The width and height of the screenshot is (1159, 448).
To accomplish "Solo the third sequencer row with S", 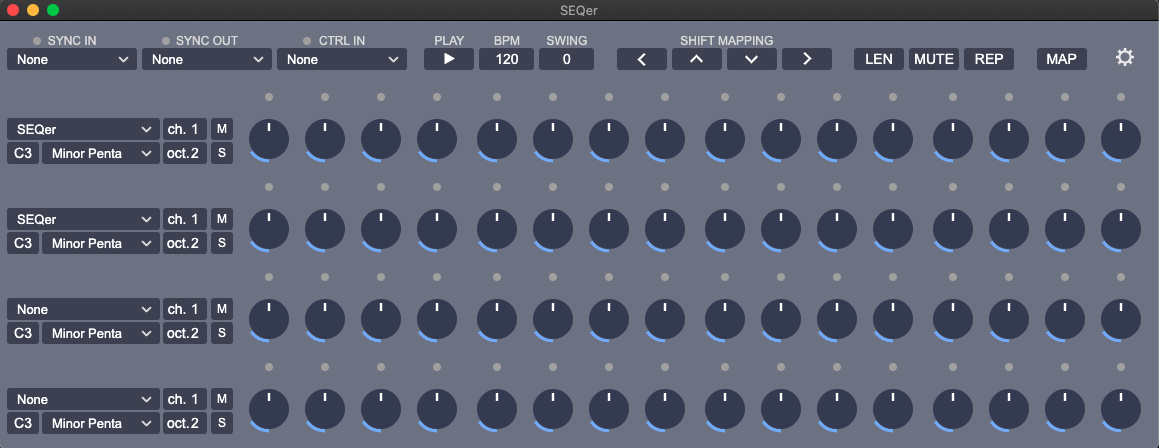I will point(222,333).
